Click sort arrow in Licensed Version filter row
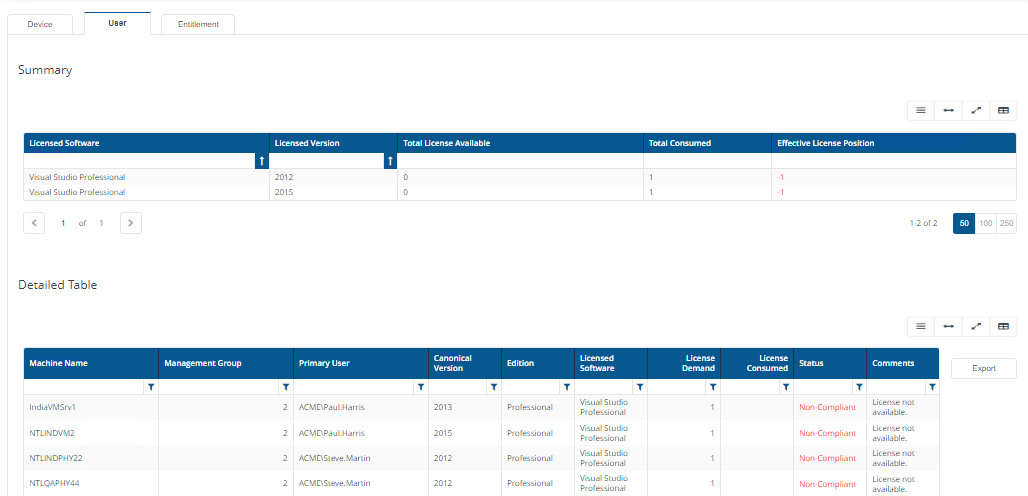The height and width of the screenshot is (496, 1028). point(391,161)
